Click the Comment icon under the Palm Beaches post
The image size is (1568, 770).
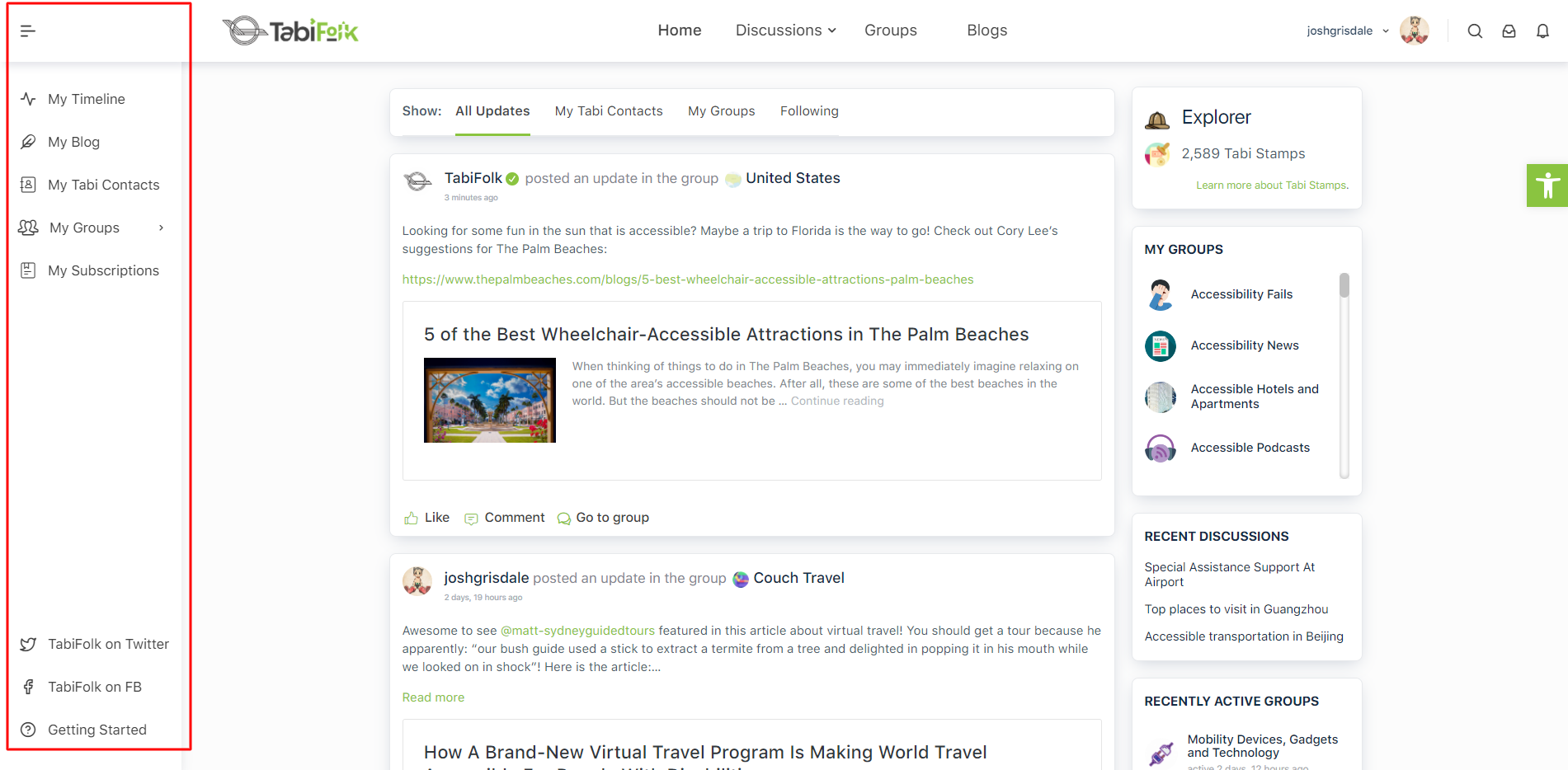pos(472,519)
